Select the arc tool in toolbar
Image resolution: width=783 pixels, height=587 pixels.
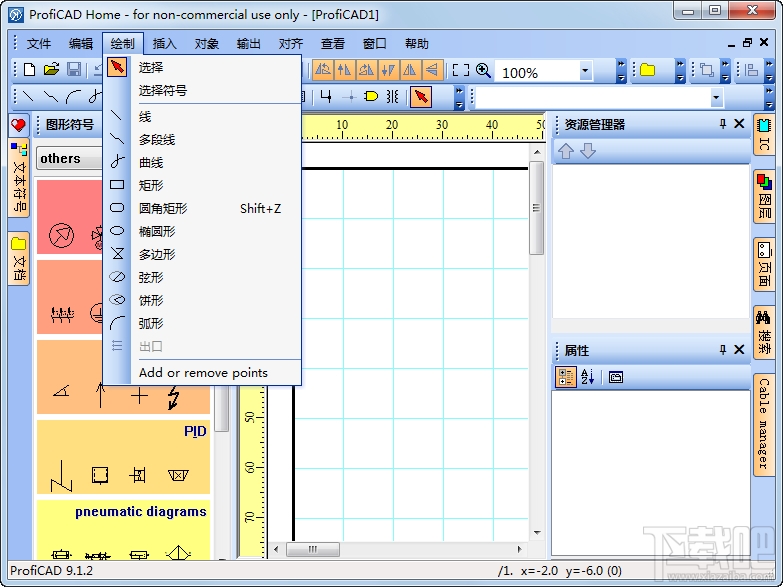(73, 96)
